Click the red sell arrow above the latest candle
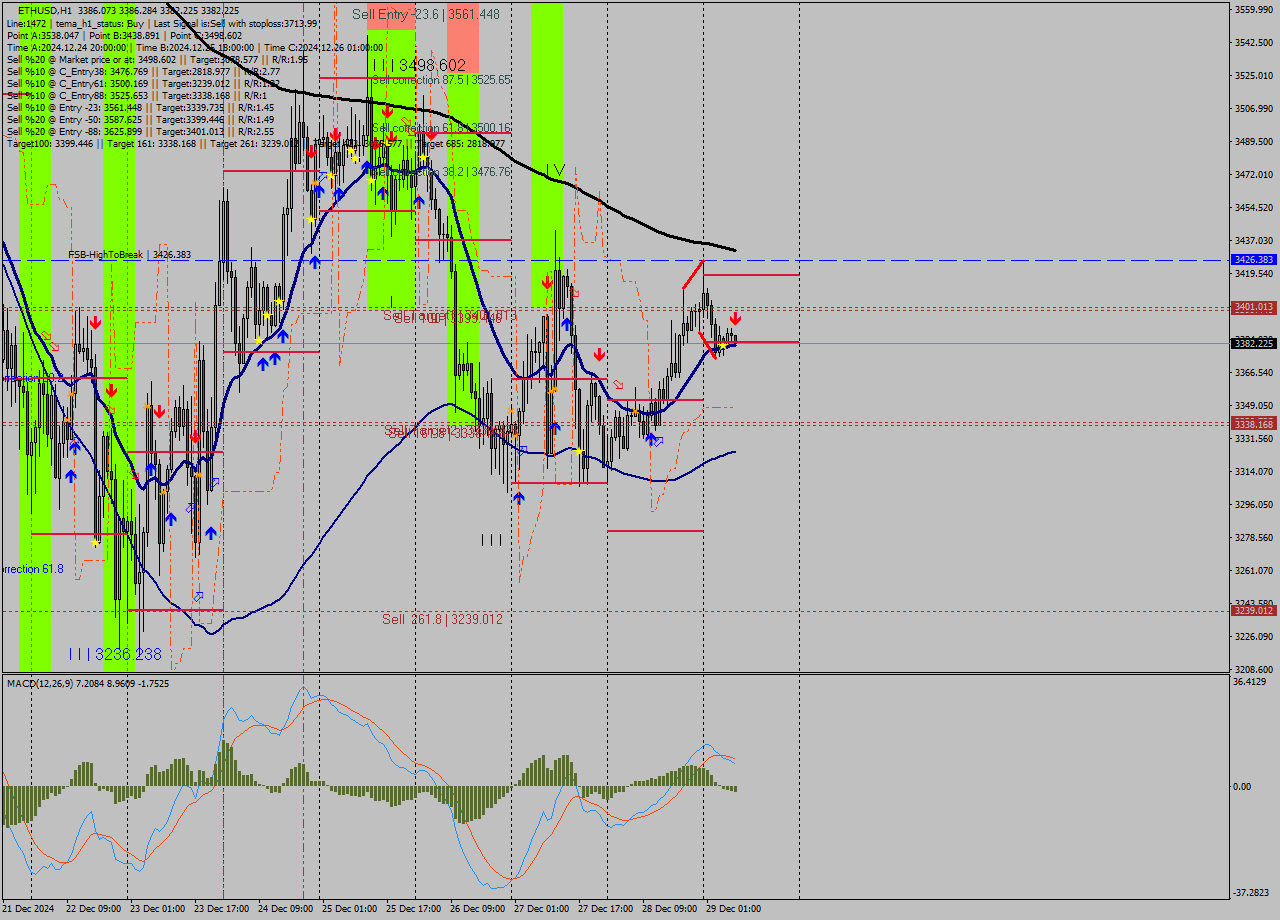This screenshot has width=1280, height=920. point(735,317)
